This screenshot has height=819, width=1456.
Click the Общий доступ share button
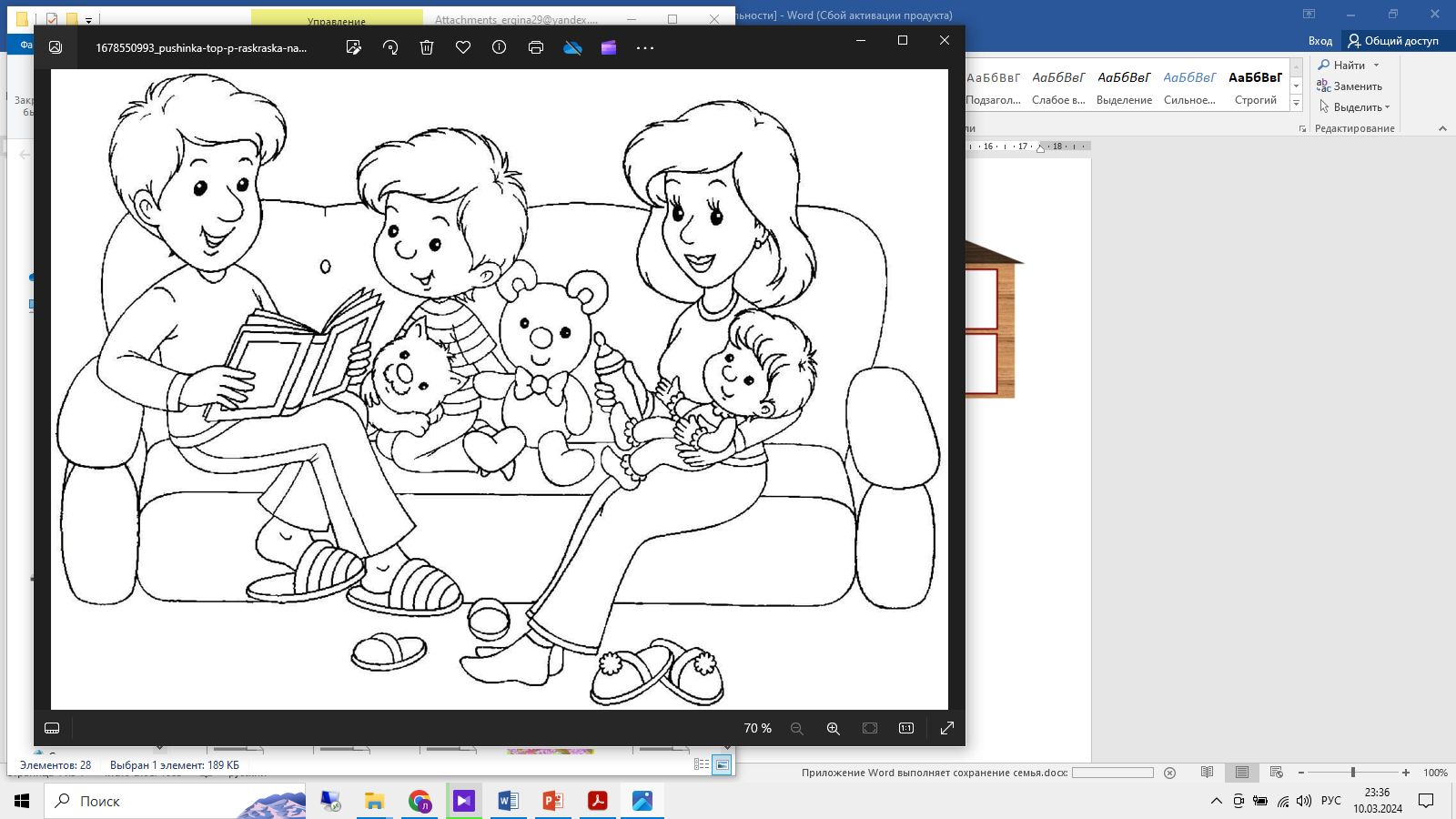click(x=1393, y=41)
